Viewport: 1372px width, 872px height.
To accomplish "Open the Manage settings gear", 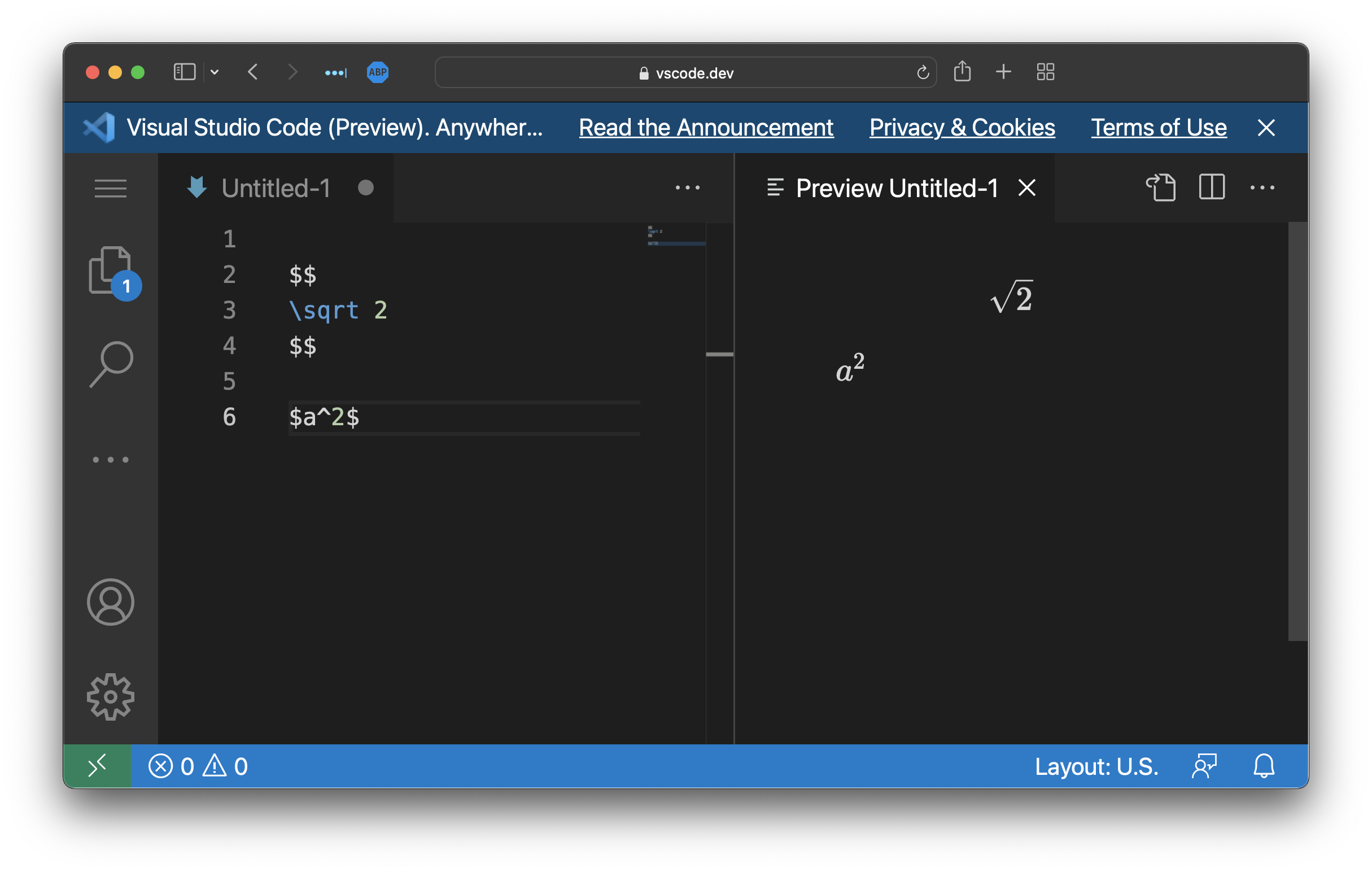I will tap(111, 696).
